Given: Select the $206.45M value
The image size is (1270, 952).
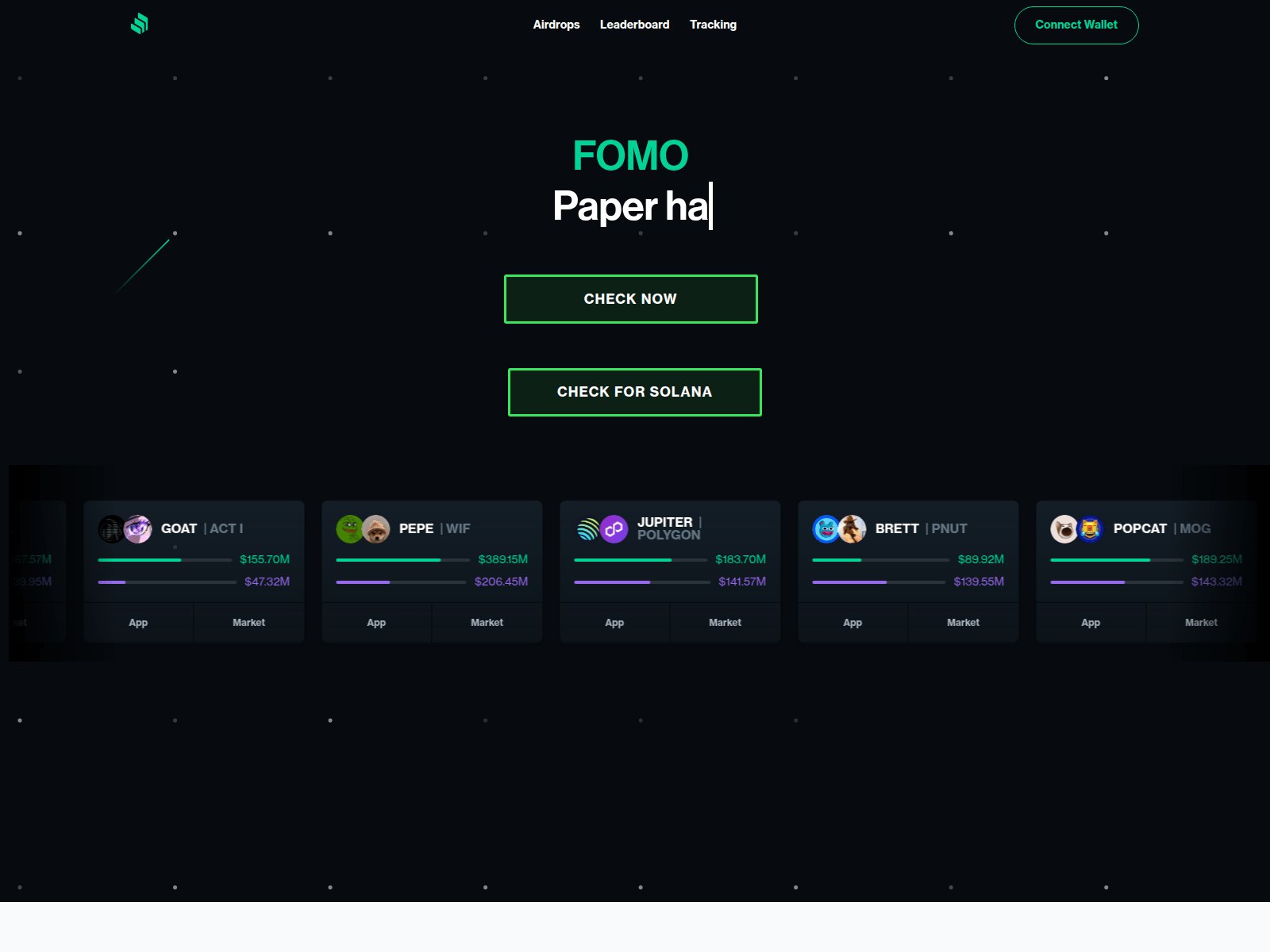Looking at the screenshot, I should pyautogui.click(x=502, y=582).
